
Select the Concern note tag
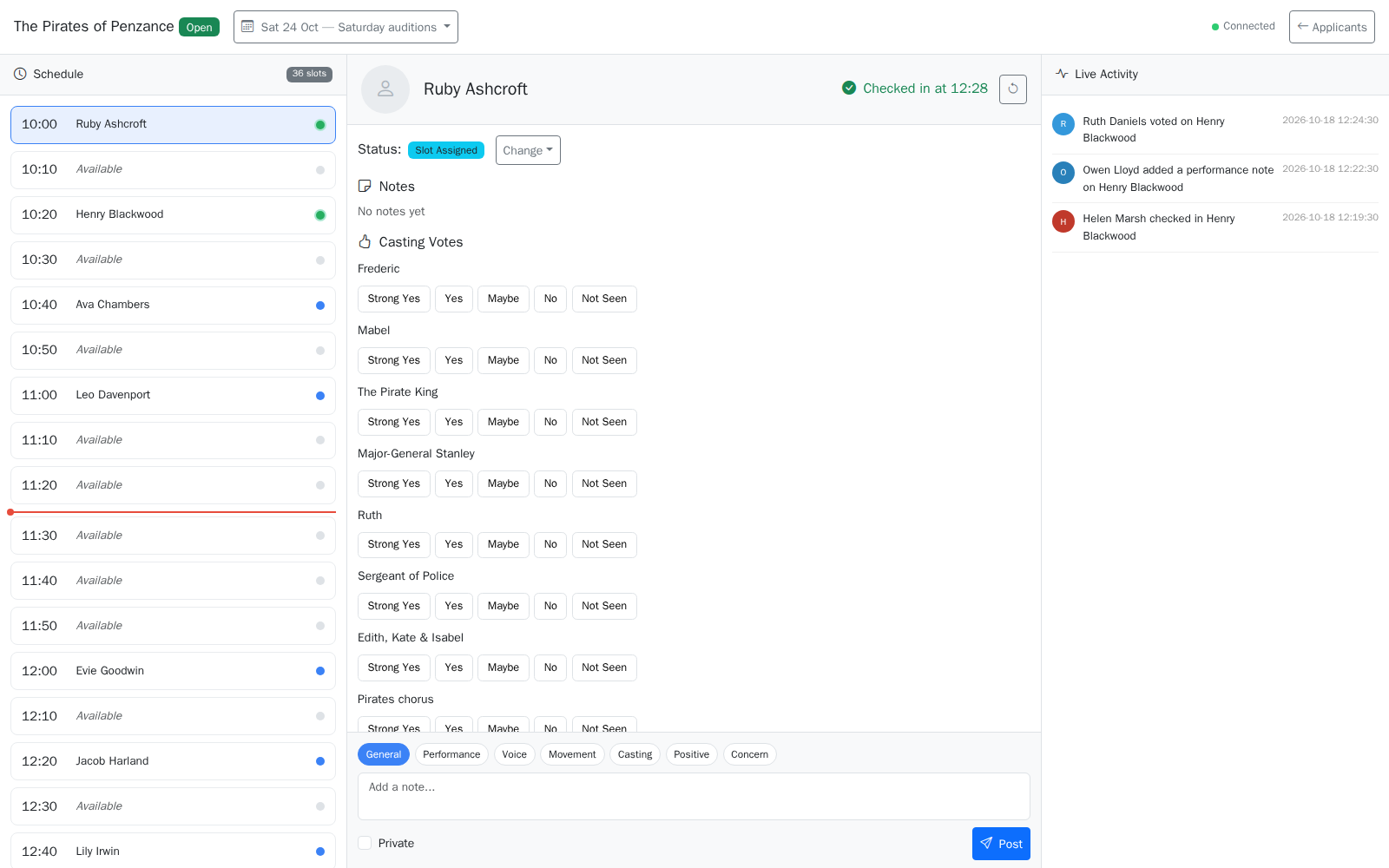click(749, 754)
